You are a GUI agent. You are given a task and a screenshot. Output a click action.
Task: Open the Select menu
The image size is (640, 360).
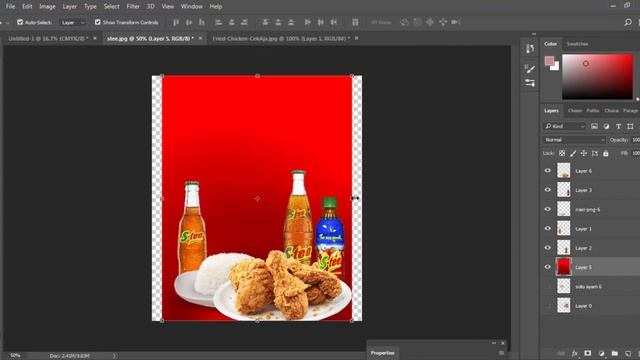pyautogui.click(x=111, y=7)
